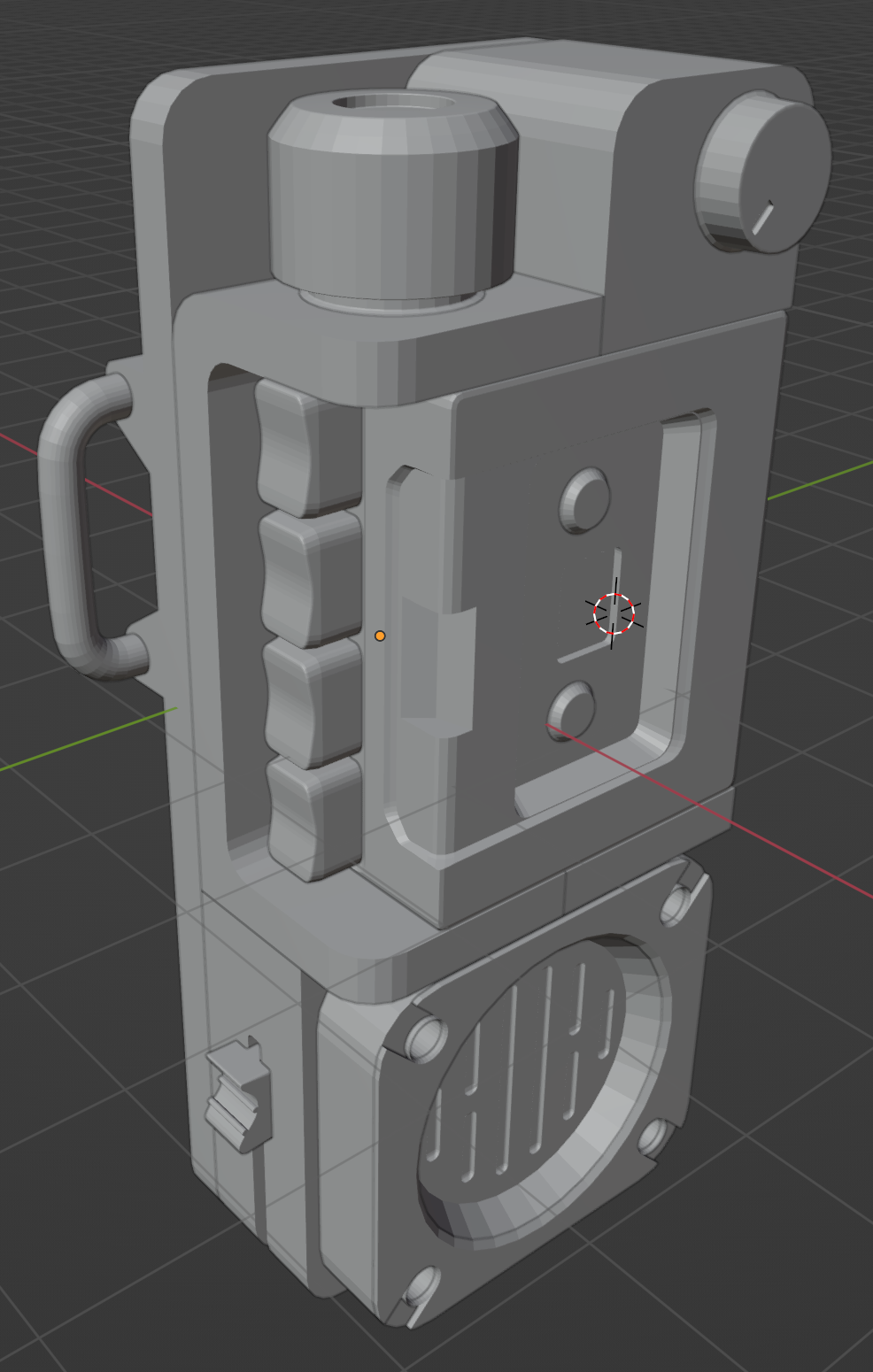The width and height of the screenshot is (873, 1372).
Task: Select the small clip latch on lower side
Action: 239,1095
